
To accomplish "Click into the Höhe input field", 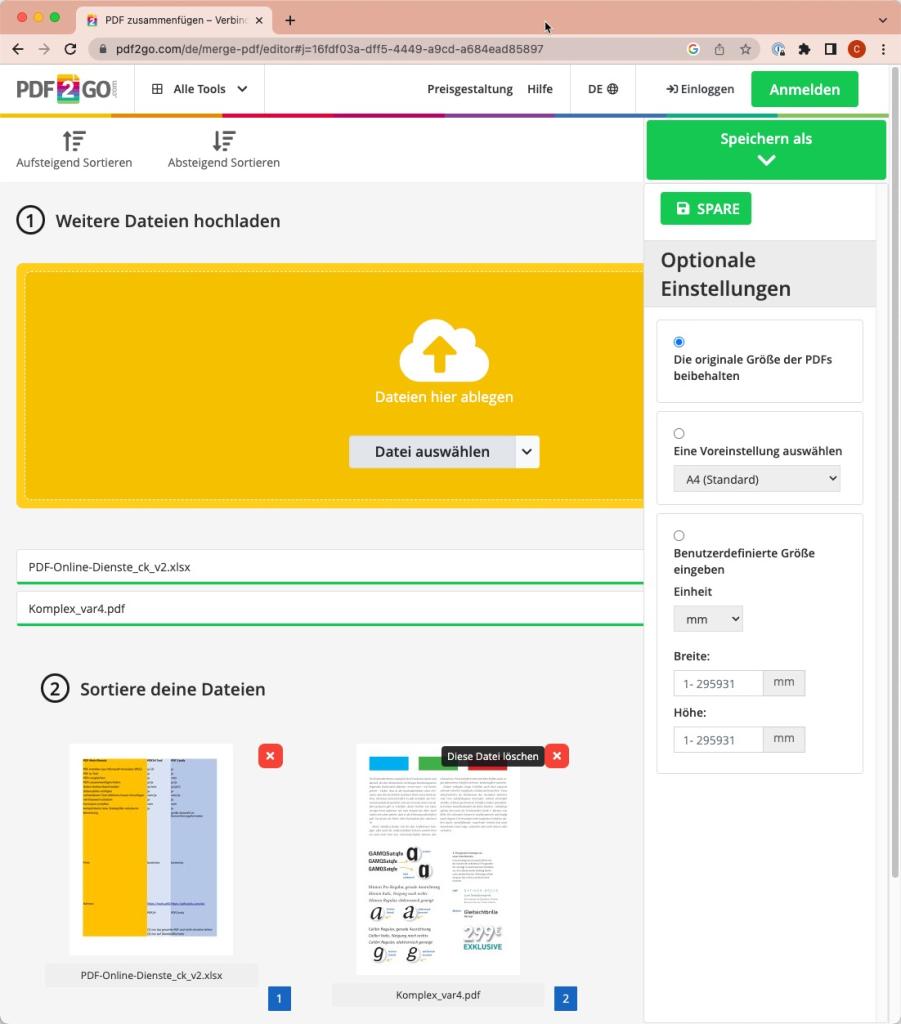I will [x=718, y=739].
